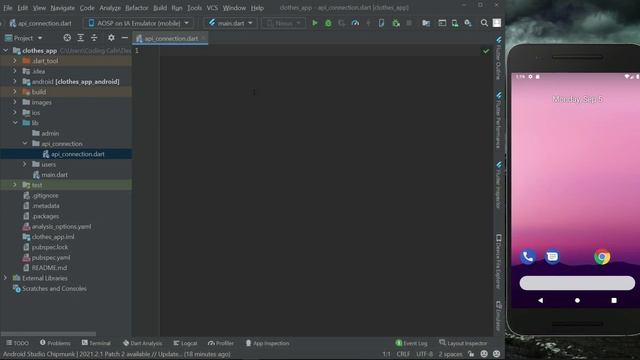Viewport: 640px width, 360px height.
Task: Select pubspec.yaml in the project tree
Action: tap(51, 258)
